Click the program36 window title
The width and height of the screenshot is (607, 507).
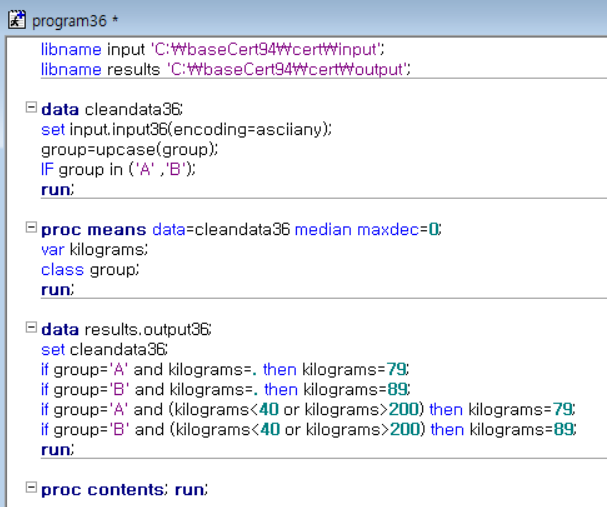75,21
